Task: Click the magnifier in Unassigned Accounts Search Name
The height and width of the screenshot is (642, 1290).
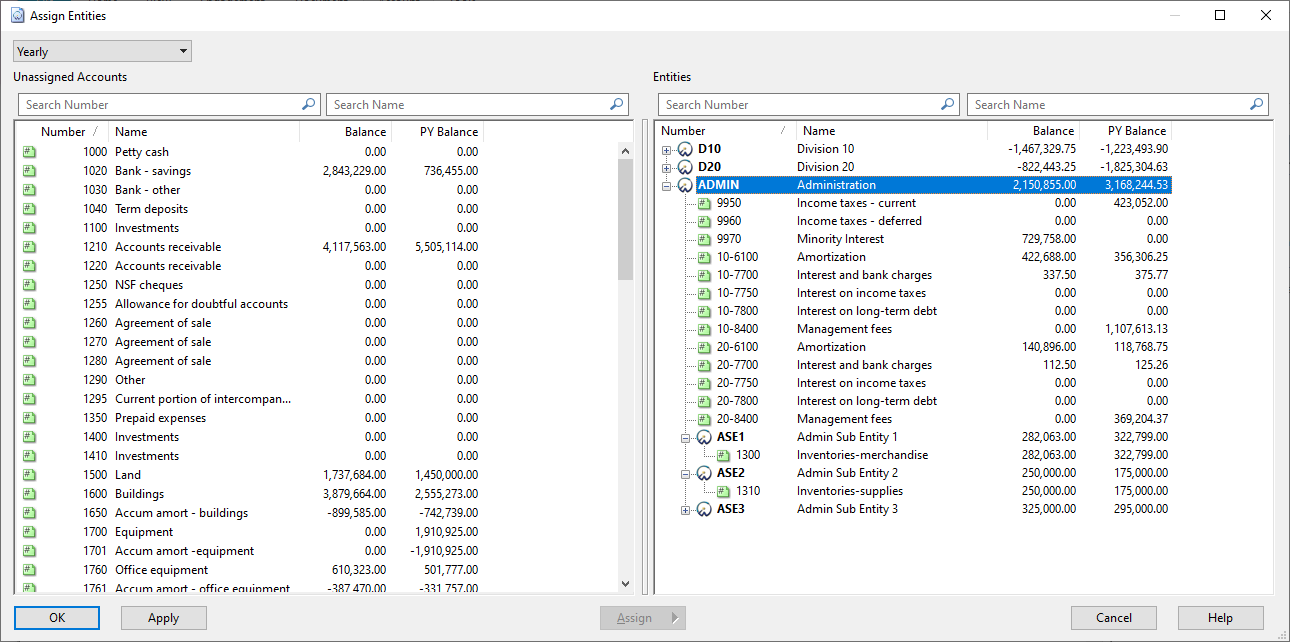Action: coord(617,104)
